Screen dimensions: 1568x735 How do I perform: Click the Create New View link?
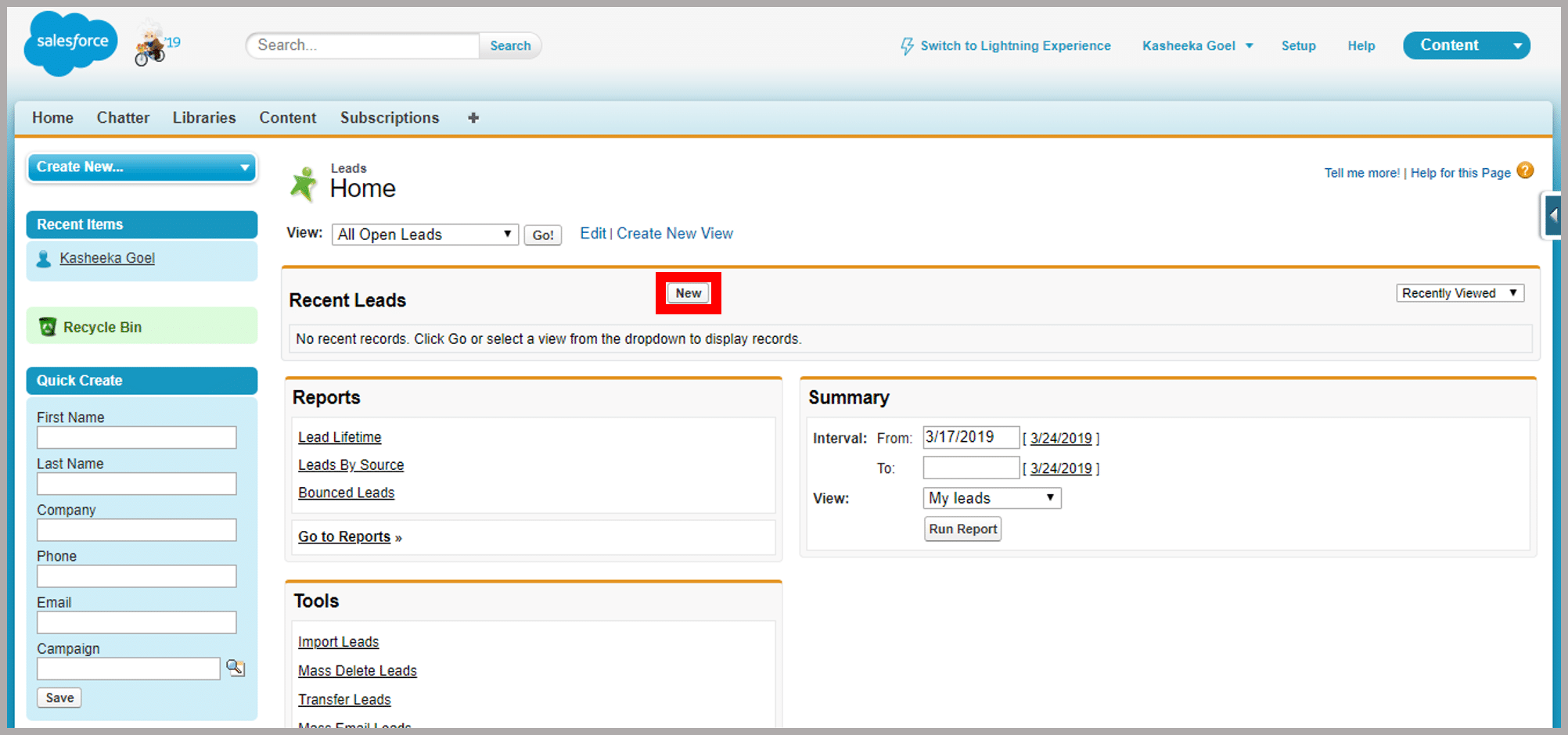click(675, 234)
